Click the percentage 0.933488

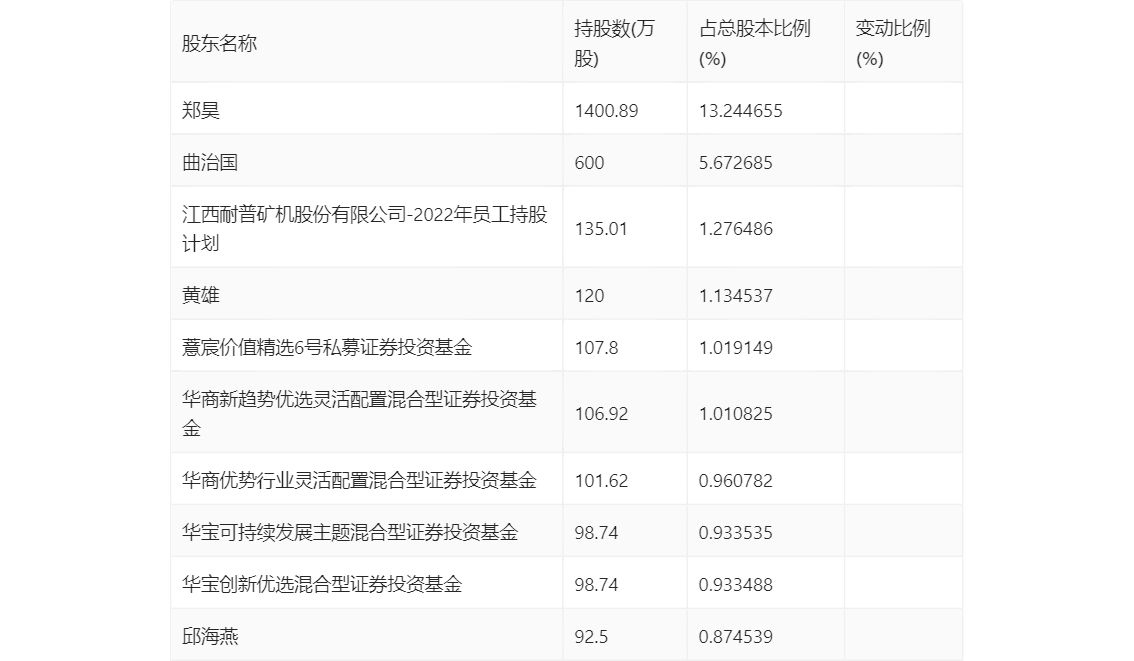(x=736, y=585)
